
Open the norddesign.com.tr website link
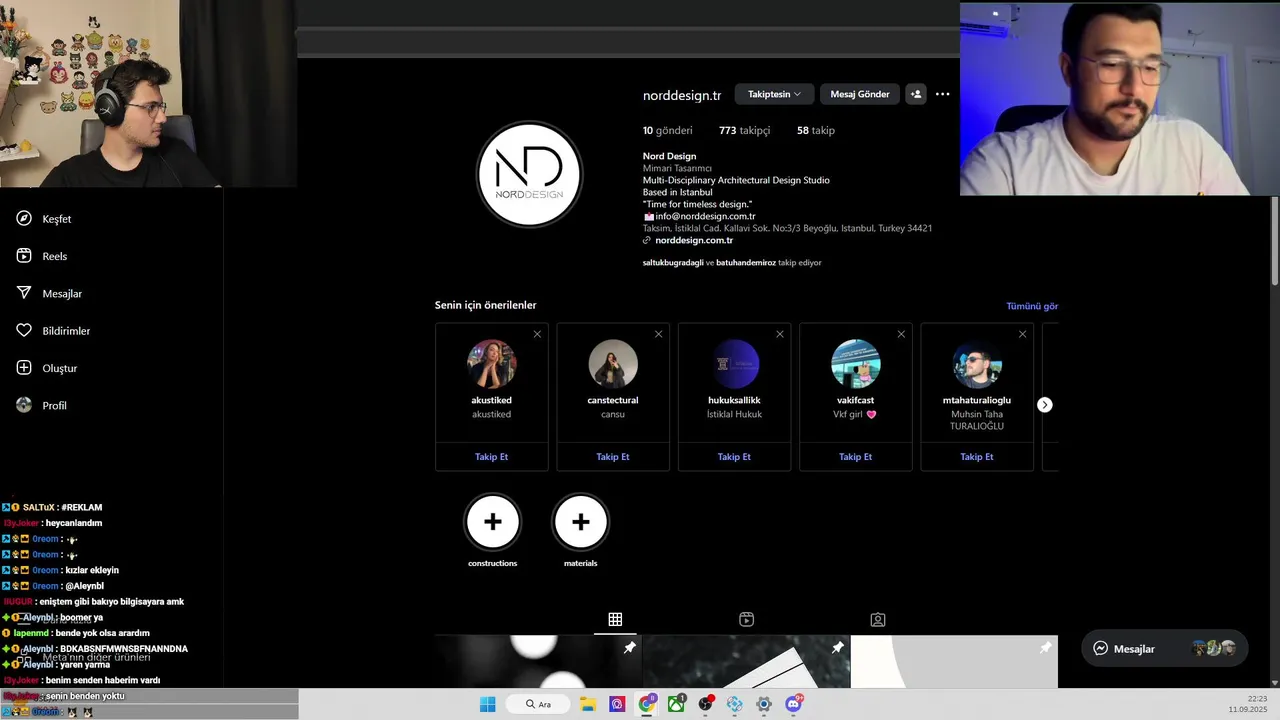pos(694,241)
